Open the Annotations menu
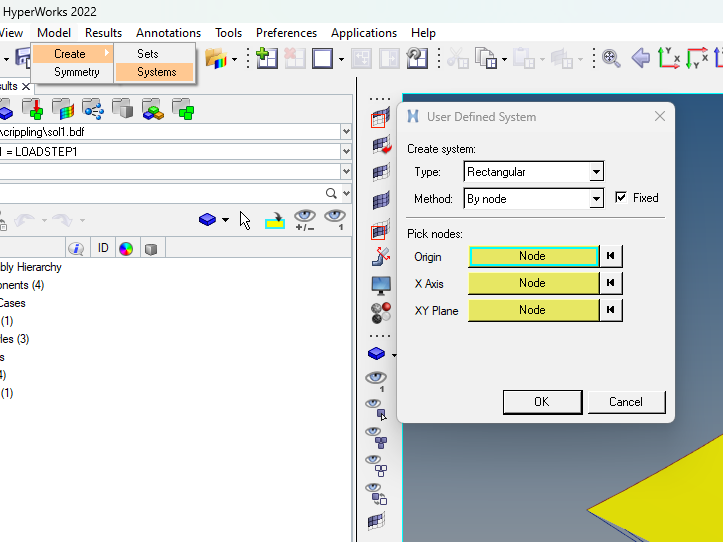The height and width of the screenshot is (542, 723). (x=168, y=33)
